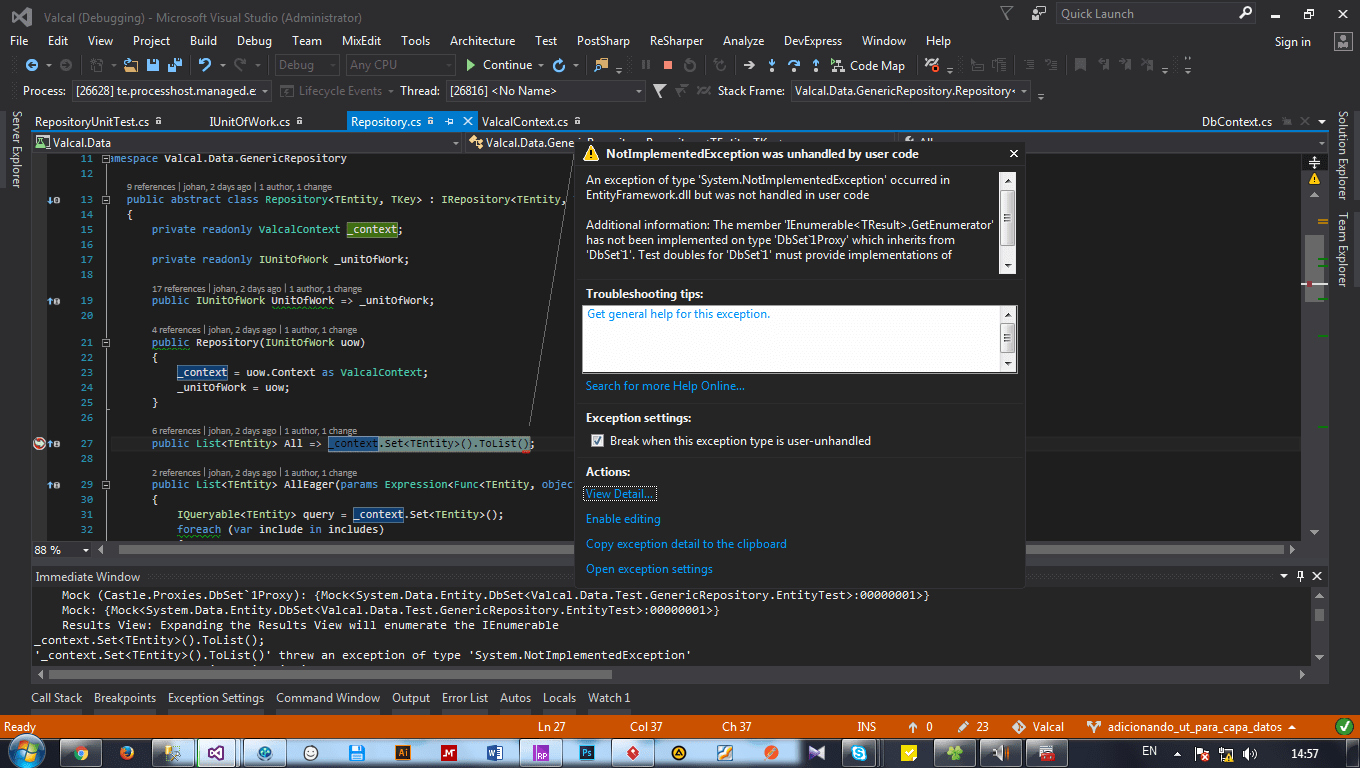Open Photoshop from the taskbar

click(x=589, y=752)
